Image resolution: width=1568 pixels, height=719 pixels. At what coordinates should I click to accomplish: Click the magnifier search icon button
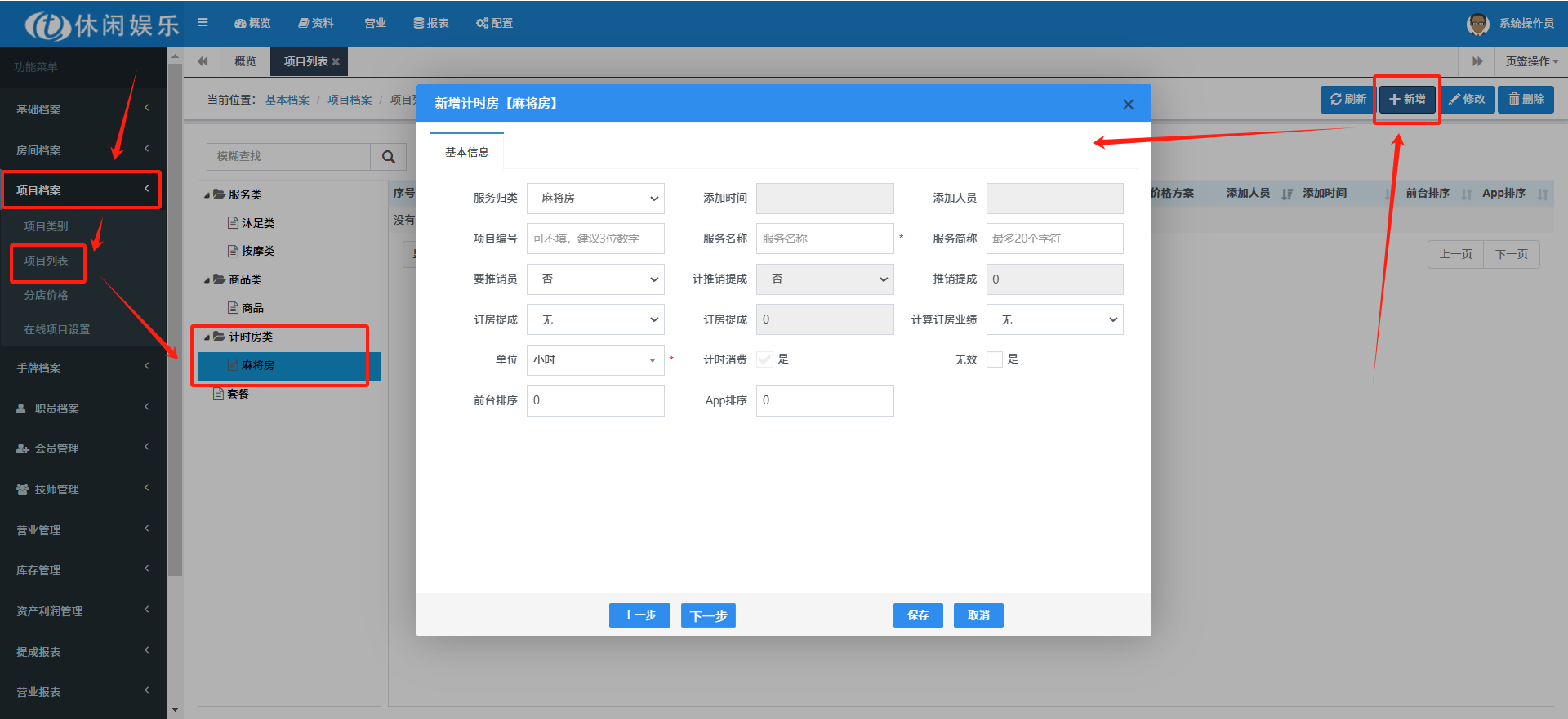(x=389, y=157)
